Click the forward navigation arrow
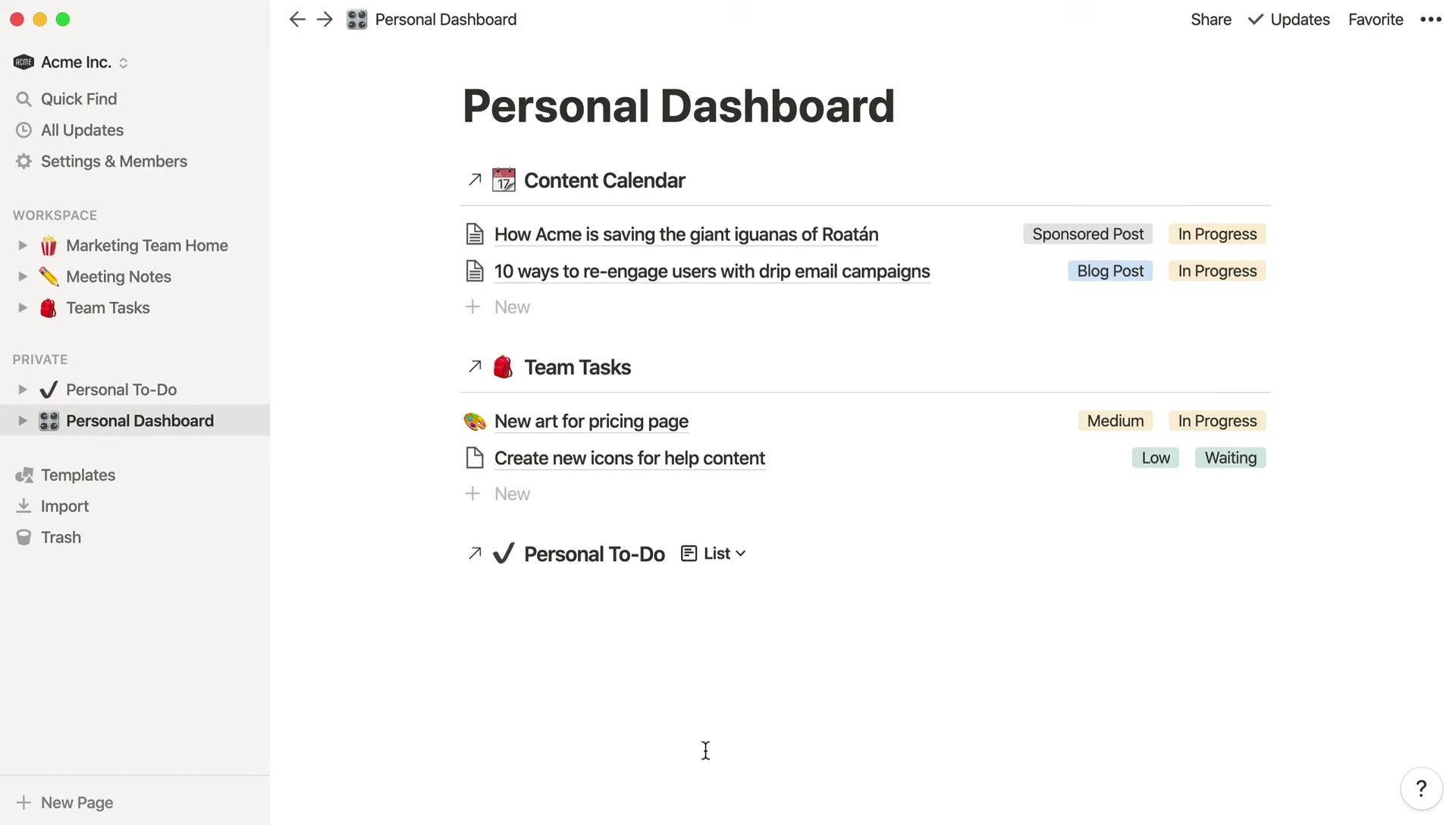Screen dimensions: 1456x825 coord(325,20)
